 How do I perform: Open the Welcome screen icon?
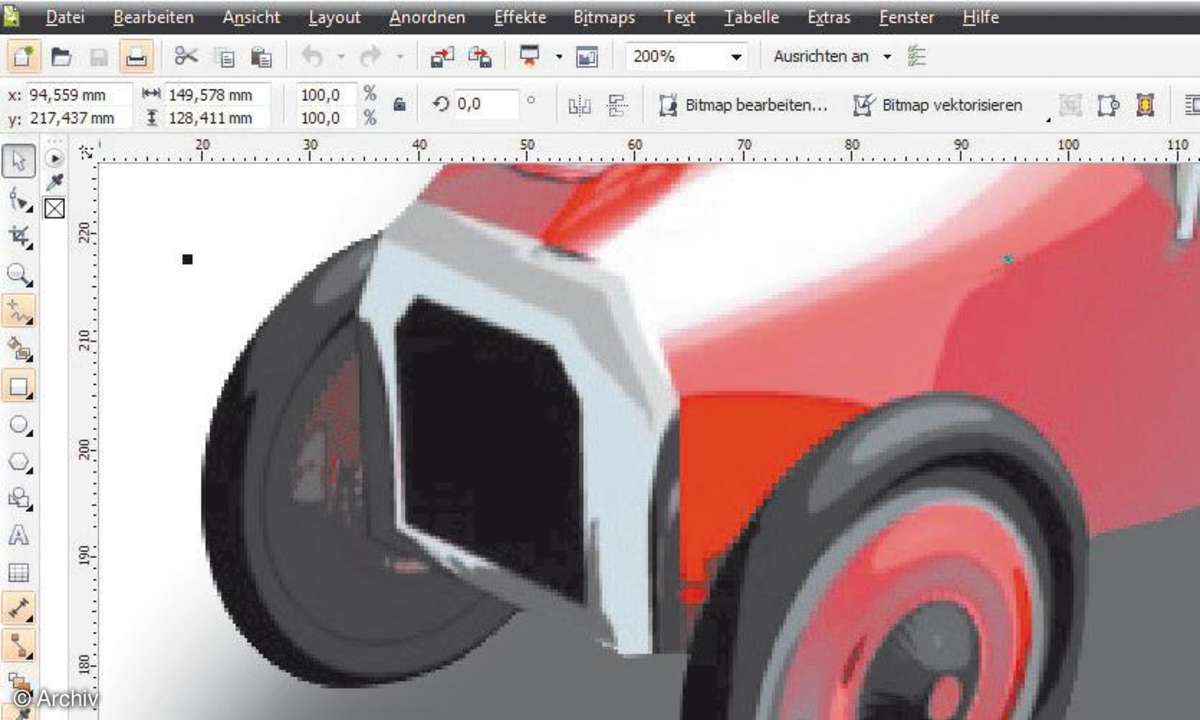[587, 57]
